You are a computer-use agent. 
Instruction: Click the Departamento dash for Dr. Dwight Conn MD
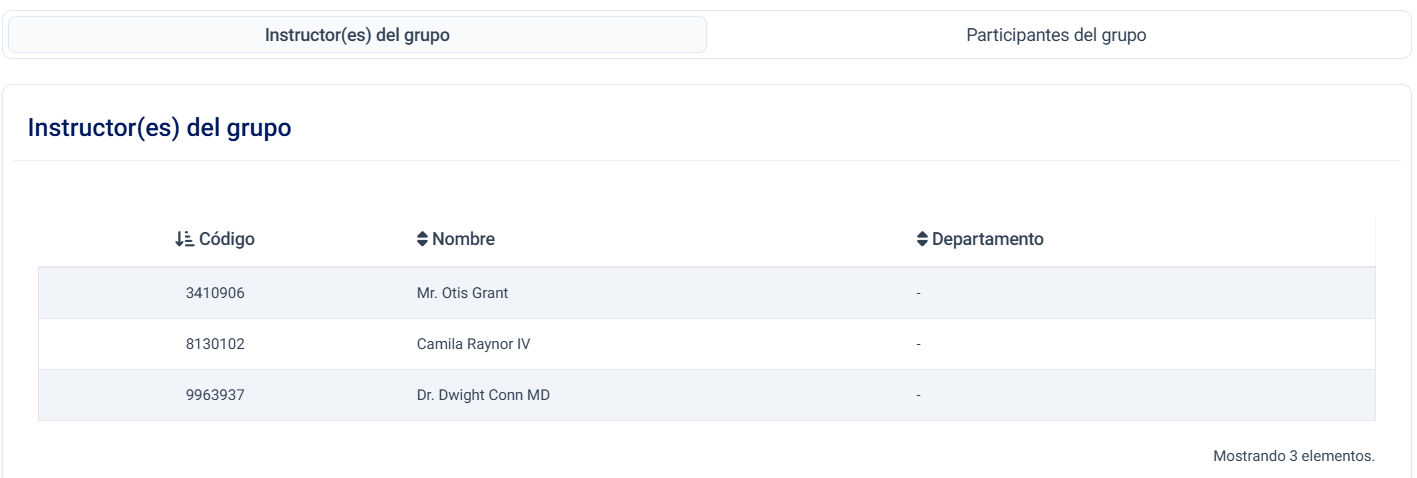918,395
